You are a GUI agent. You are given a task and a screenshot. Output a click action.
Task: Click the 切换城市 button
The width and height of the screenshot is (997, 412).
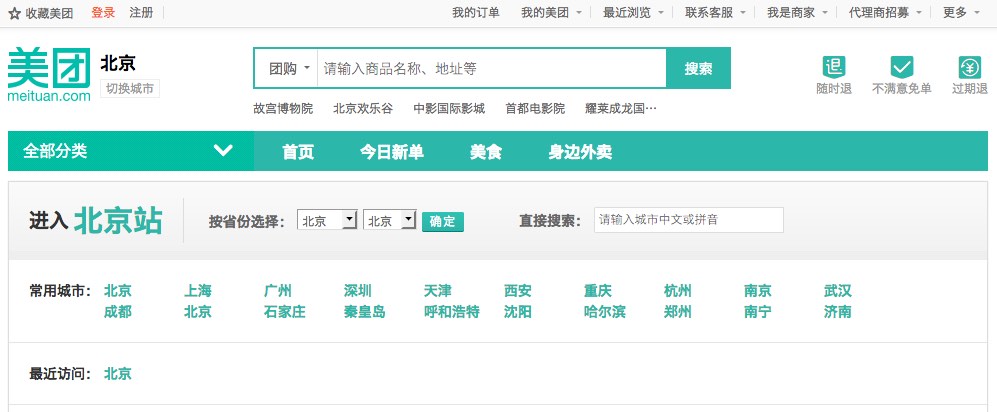(130, 88)
